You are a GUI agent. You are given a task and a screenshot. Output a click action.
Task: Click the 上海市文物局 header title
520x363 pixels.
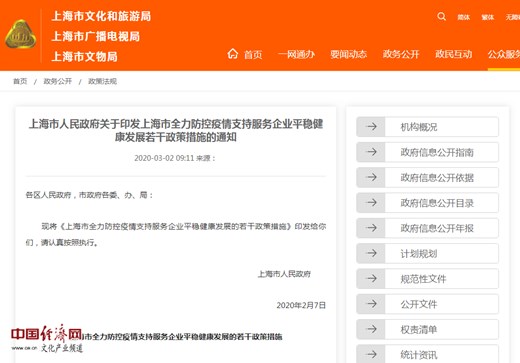85,57
